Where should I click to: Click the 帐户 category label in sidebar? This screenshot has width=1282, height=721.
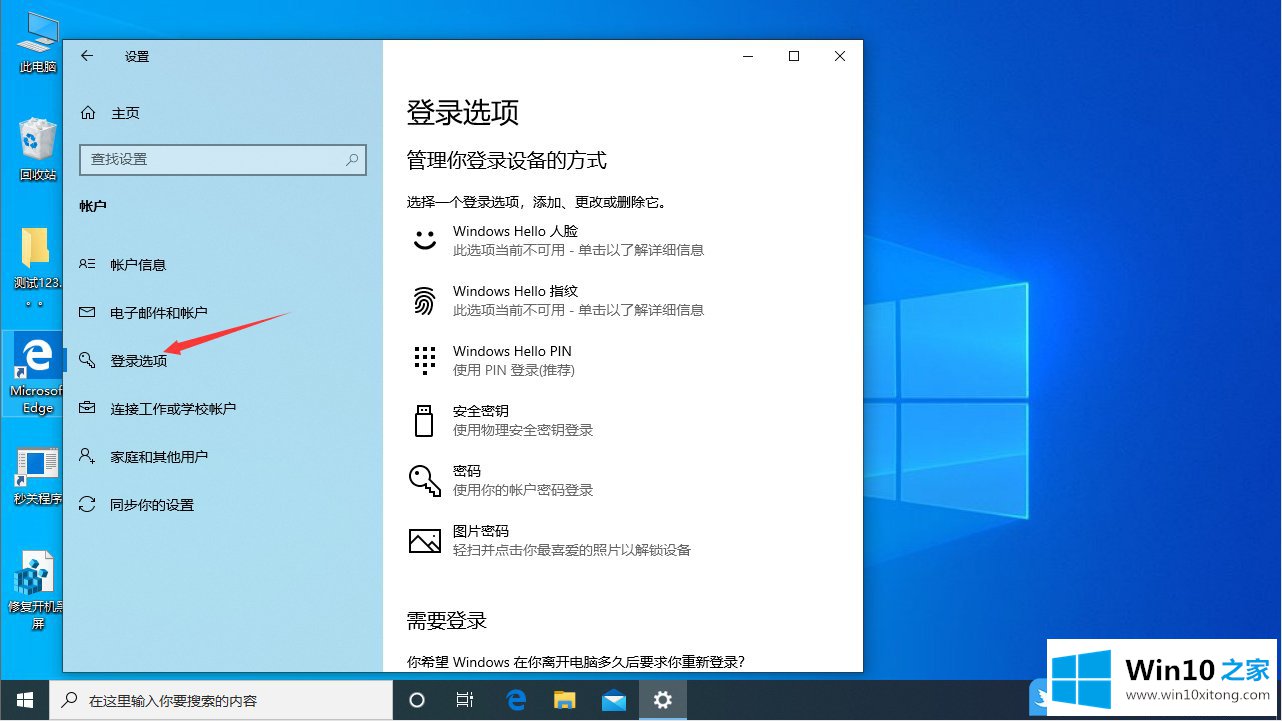click(x=93, y=206)
